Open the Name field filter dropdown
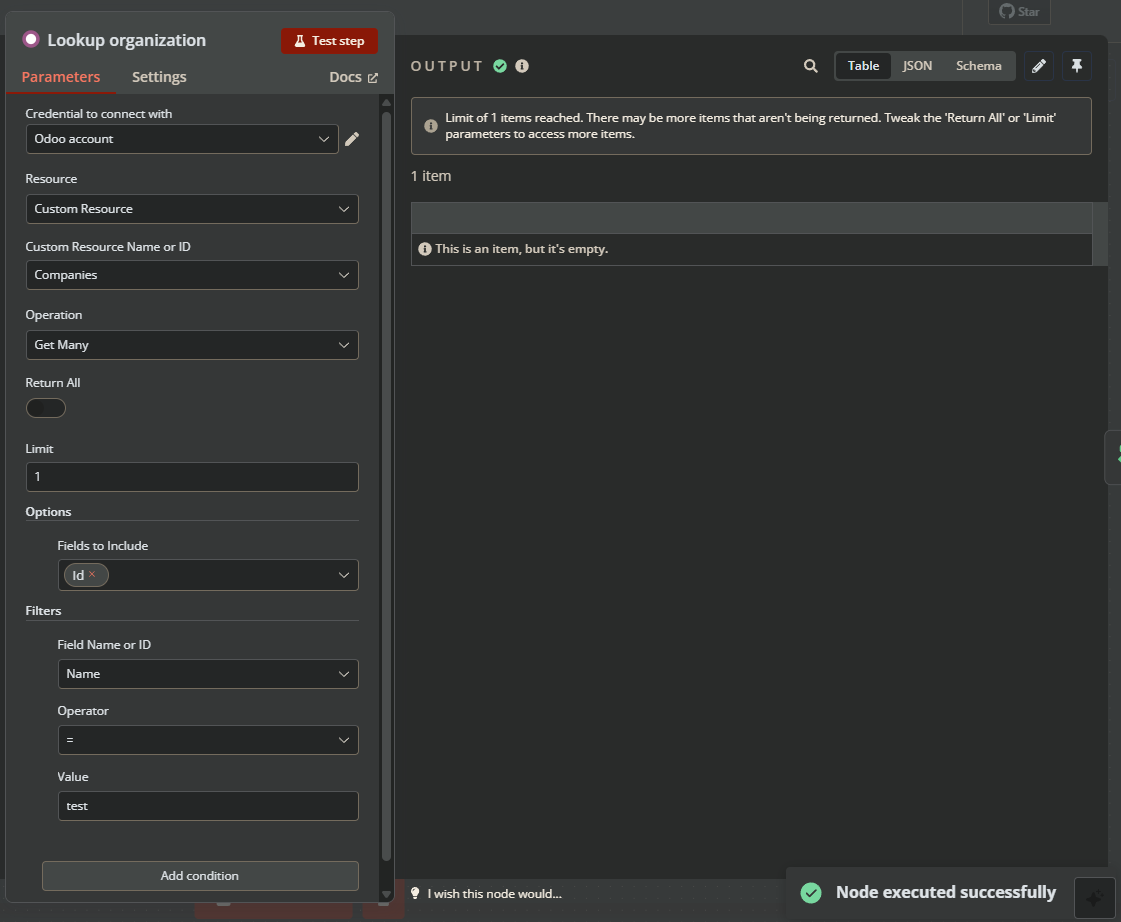Screen dimensions: 1121x922 207,674
